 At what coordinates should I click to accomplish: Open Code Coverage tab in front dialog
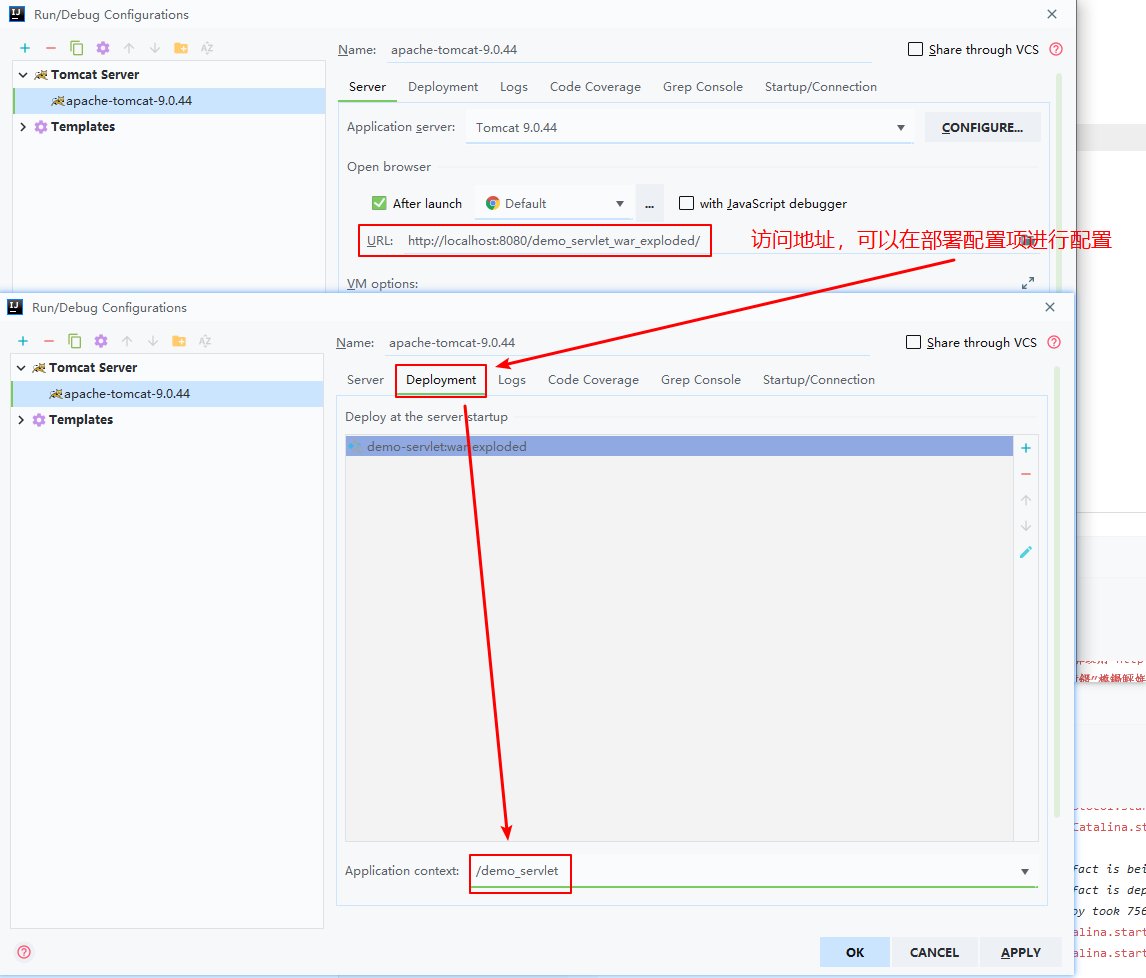pyautogui.click(x=593, y=380)
